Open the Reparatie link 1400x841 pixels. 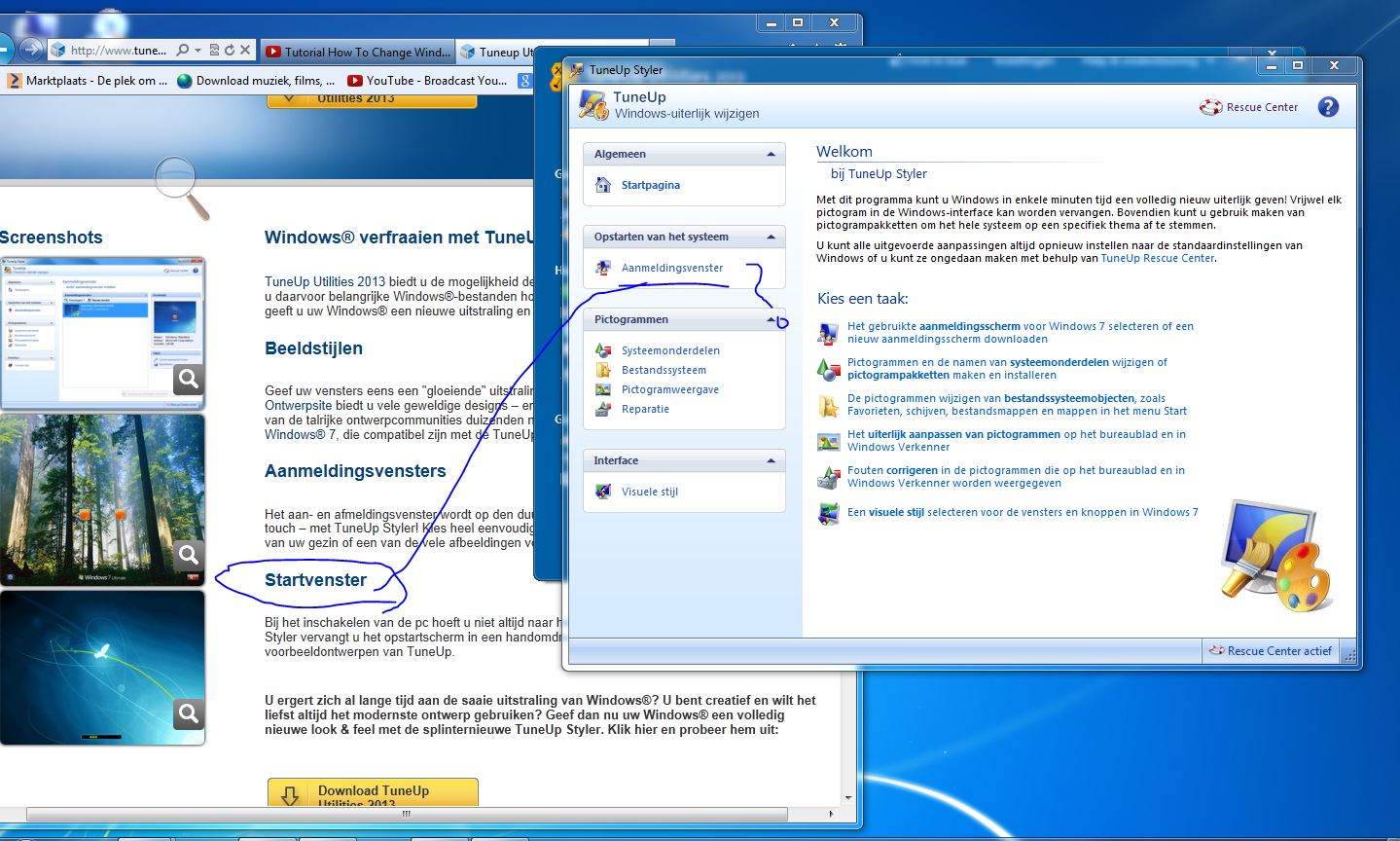click(x=645, y=409)
